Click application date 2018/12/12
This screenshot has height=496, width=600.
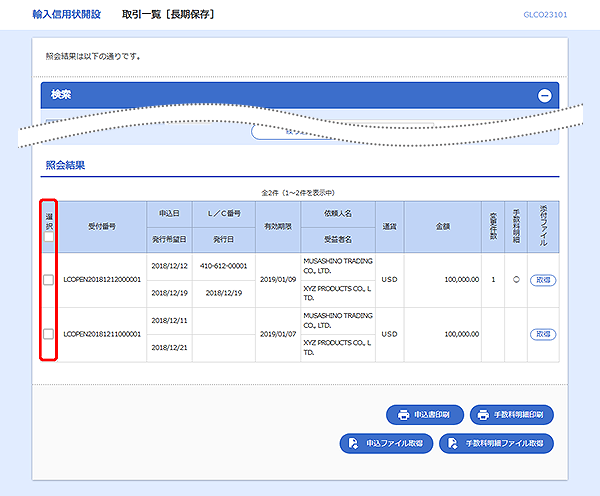(x=170, y=266)
